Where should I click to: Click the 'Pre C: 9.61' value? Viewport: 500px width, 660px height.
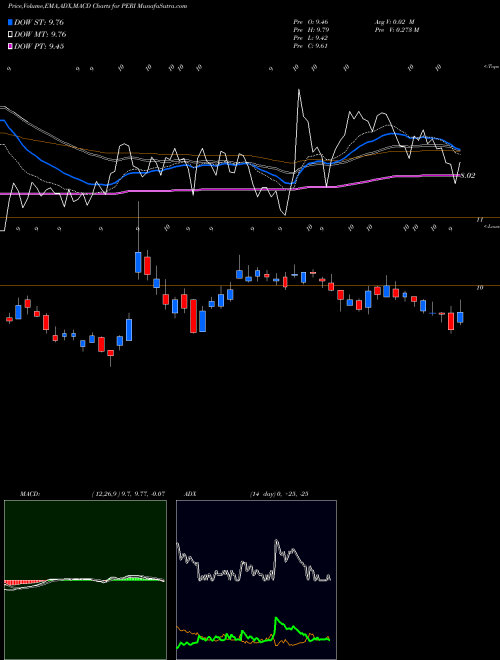[311, 46]
